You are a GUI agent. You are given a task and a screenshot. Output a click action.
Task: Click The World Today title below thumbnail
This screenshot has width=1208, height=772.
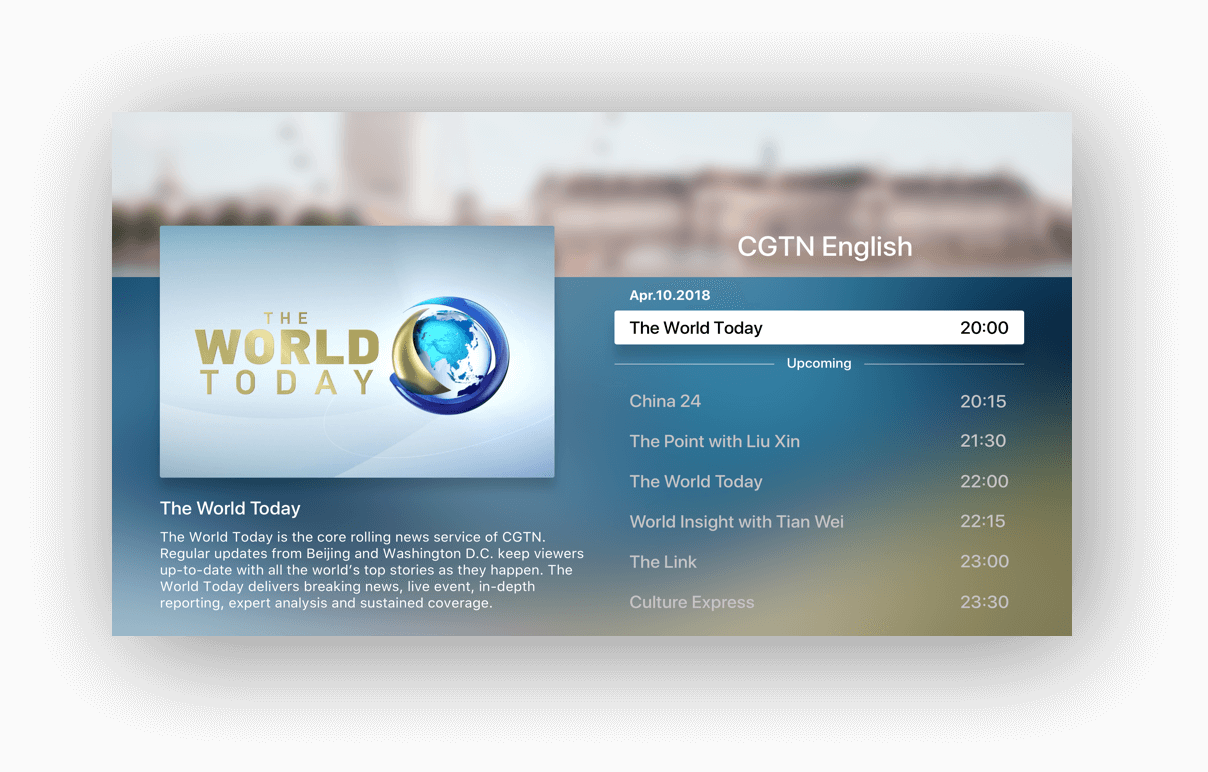[230, 509]
